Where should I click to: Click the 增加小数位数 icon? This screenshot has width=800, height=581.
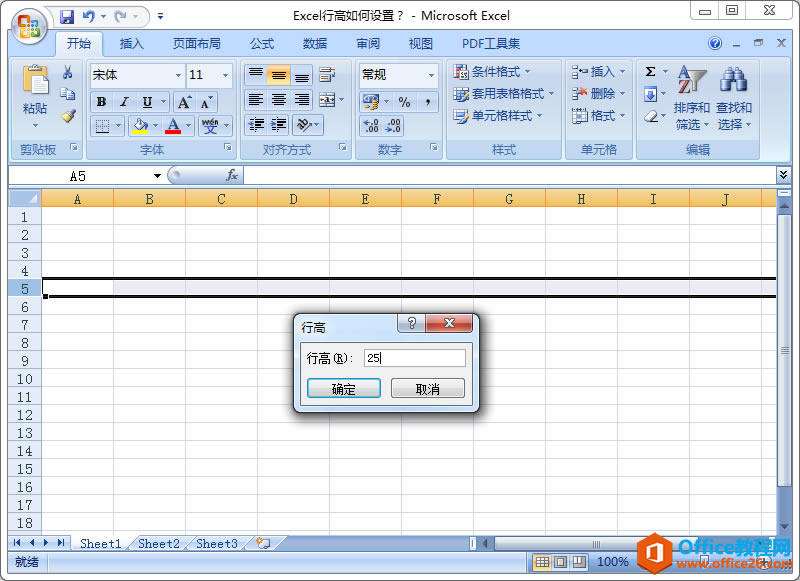[372, 127]
